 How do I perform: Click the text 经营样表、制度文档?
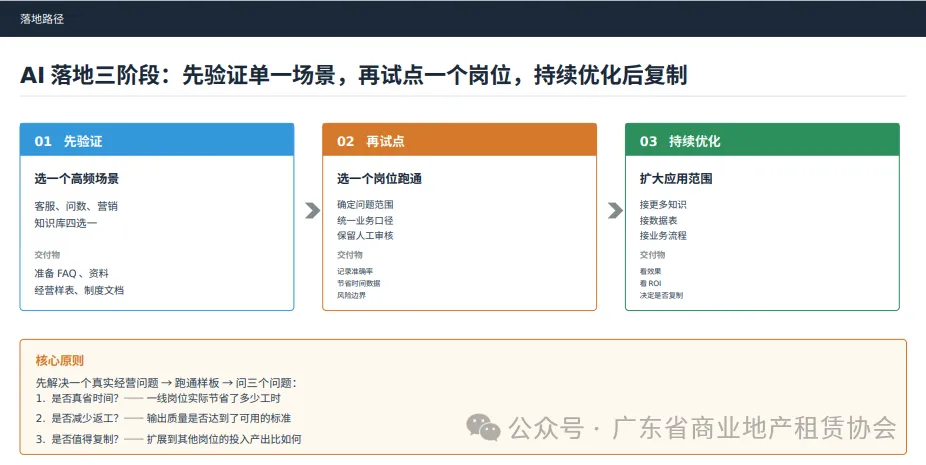click(79, 291)
